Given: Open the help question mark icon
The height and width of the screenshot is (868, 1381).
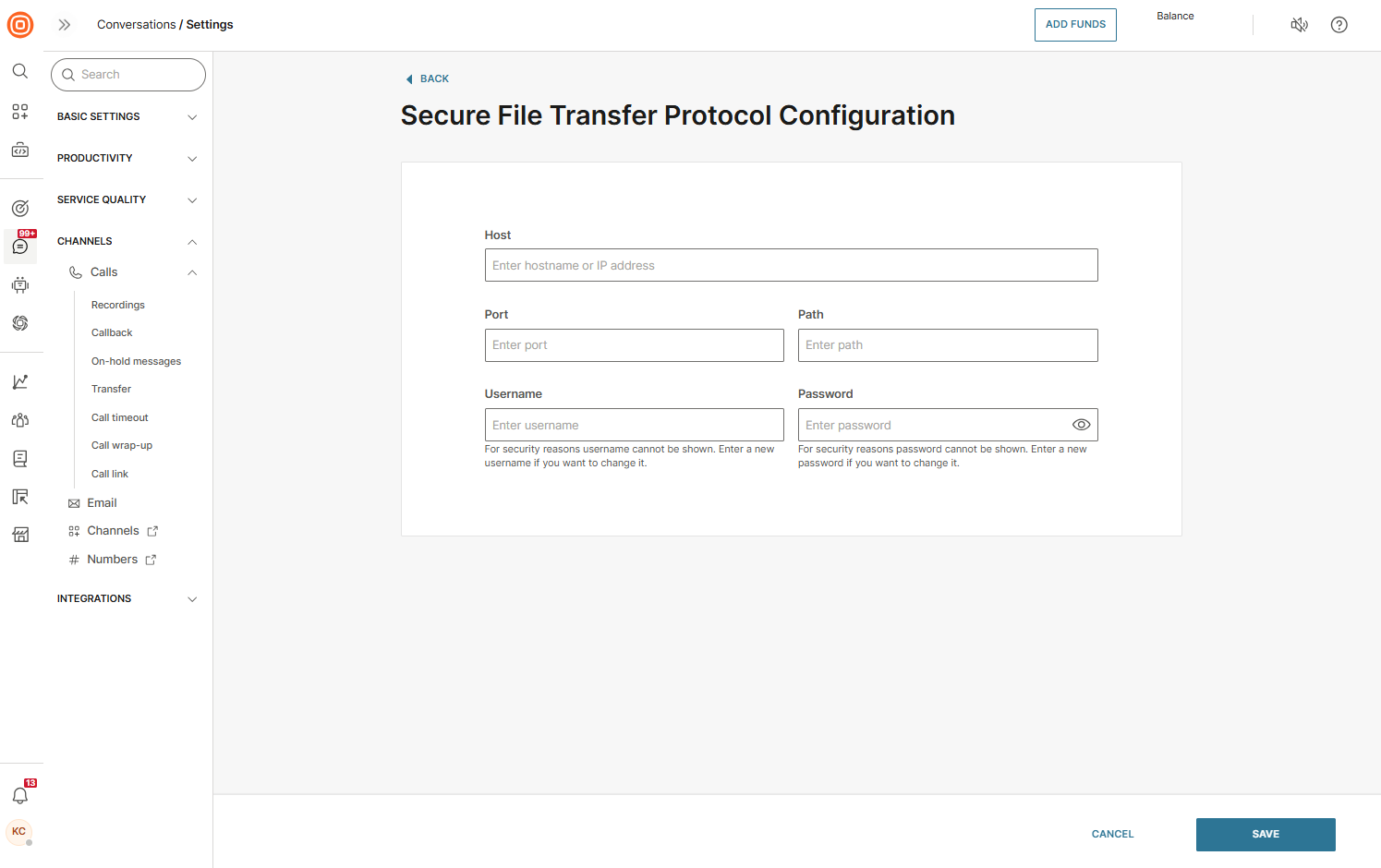Looking at the screenshot, I should click(x=1339, y=25).
